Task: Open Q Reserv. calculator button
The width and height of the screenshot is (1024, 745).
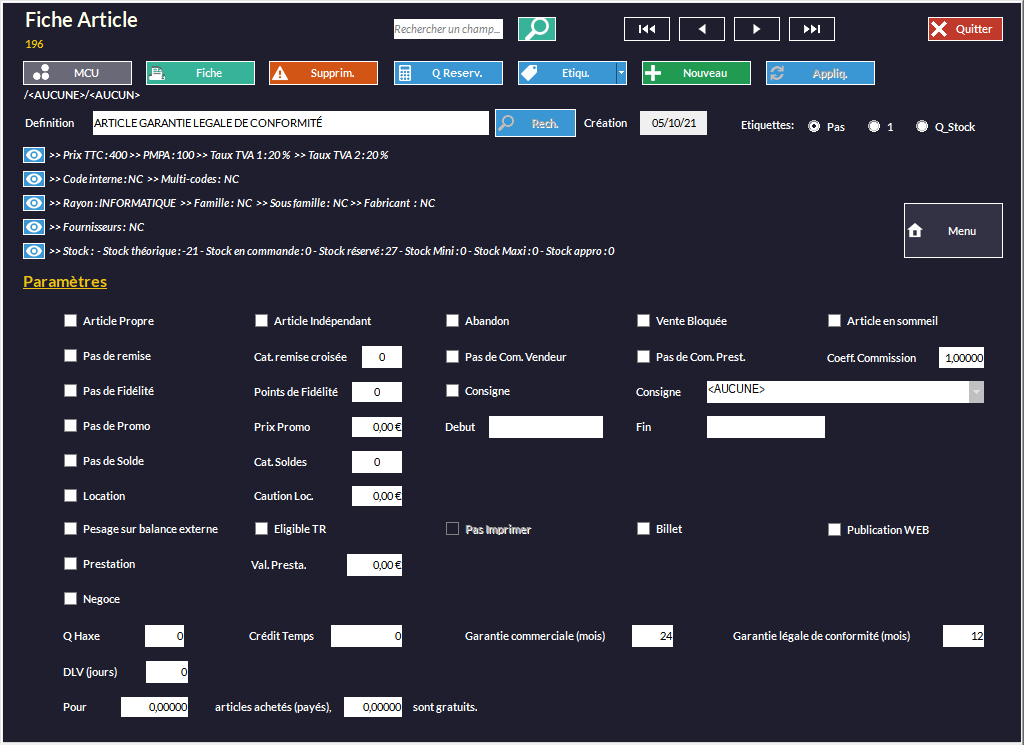Action: [x=448, y=73]
